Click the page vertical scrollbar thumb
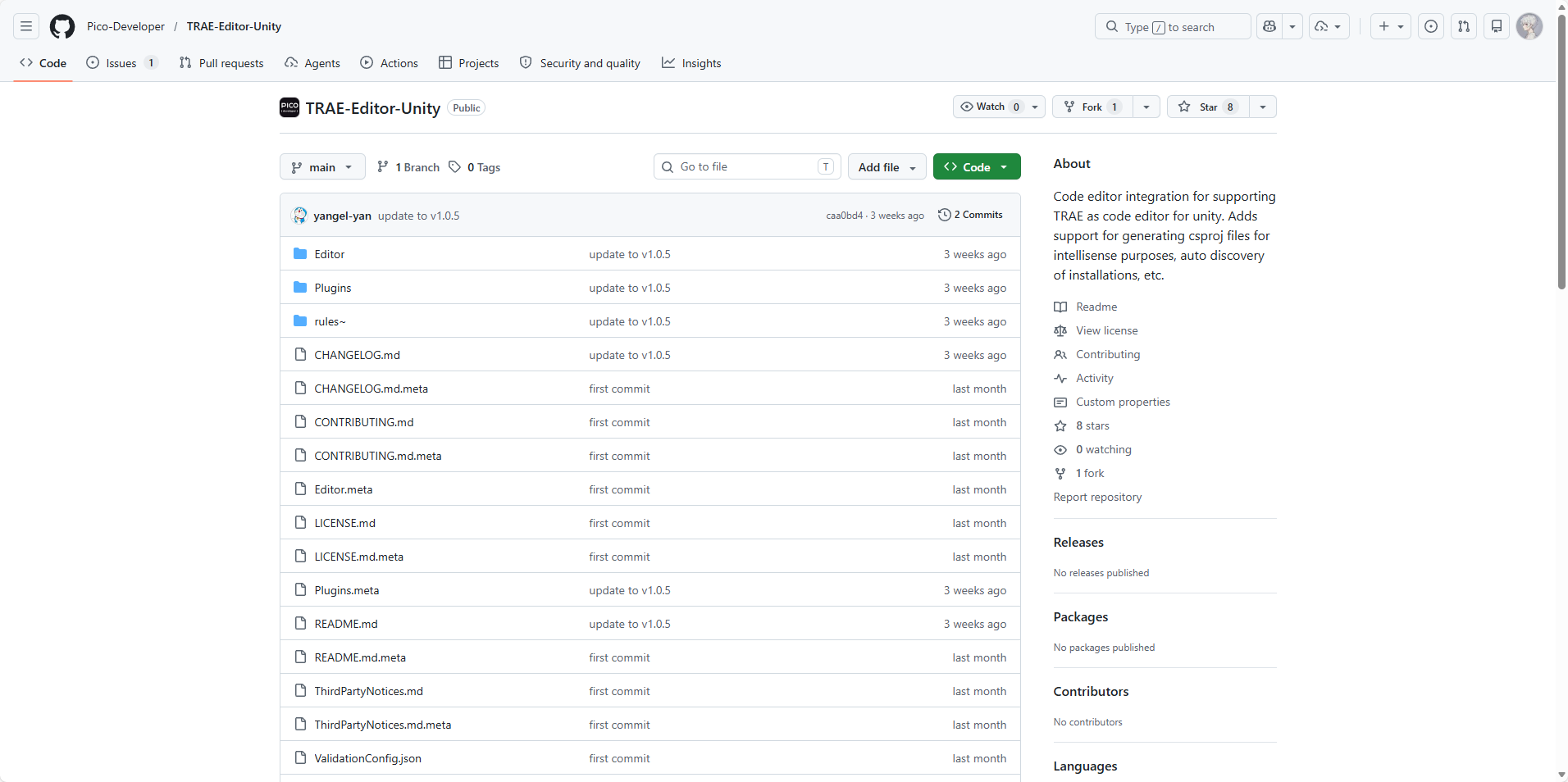This screenshot has height=782, width=1568. pos(1561,152)
